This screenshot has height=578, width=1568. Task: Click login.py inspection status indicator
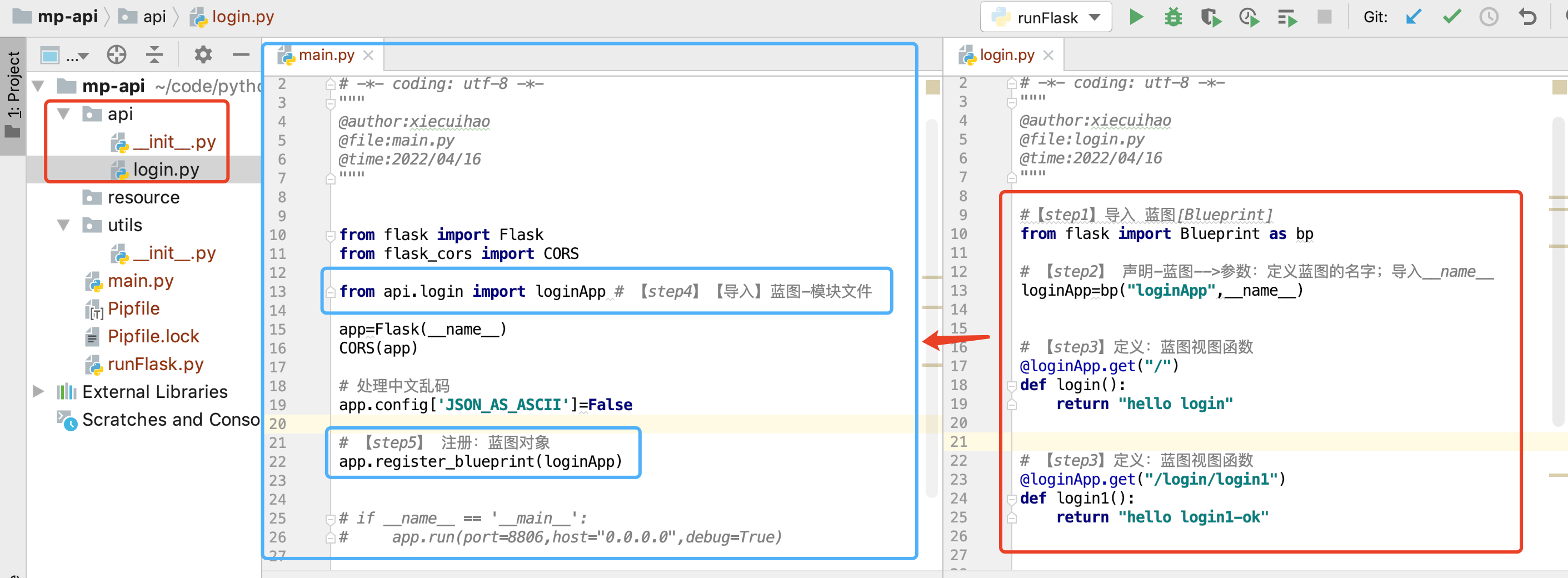point(1560,87)
